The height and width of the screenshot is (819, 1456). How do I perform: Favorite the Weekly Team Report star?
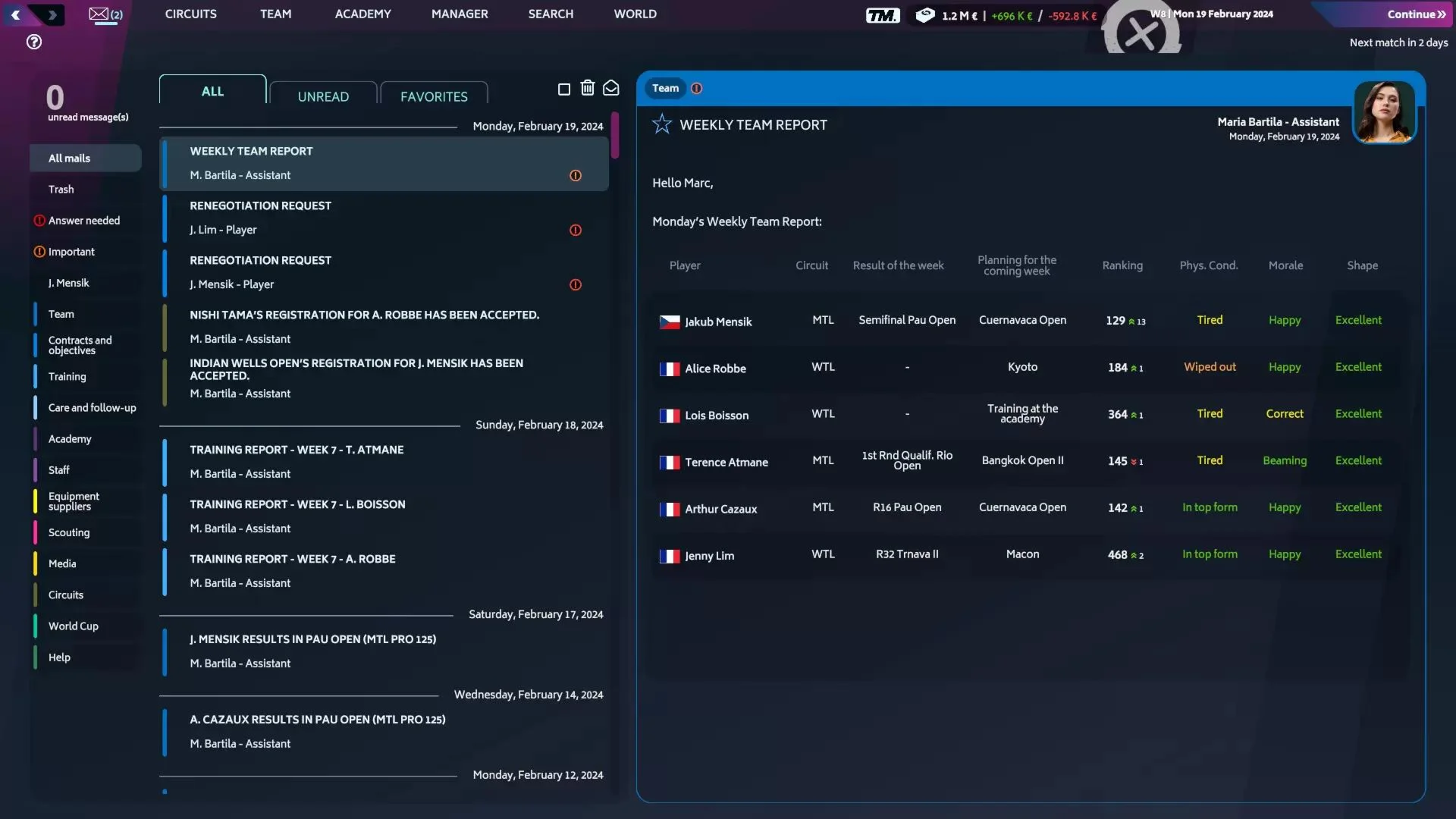click(661, 124)
